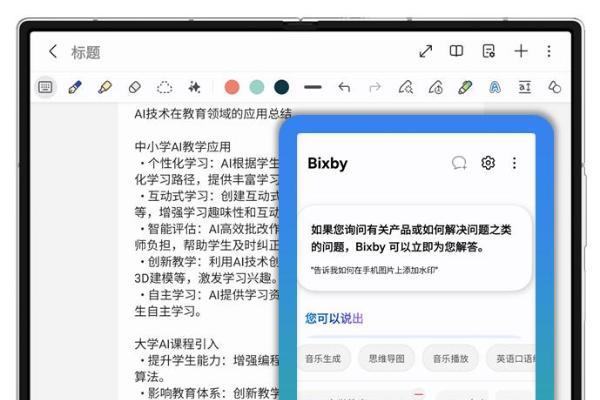Add a new item with the plus icon

pyautogui.click(x=521, y=51)
